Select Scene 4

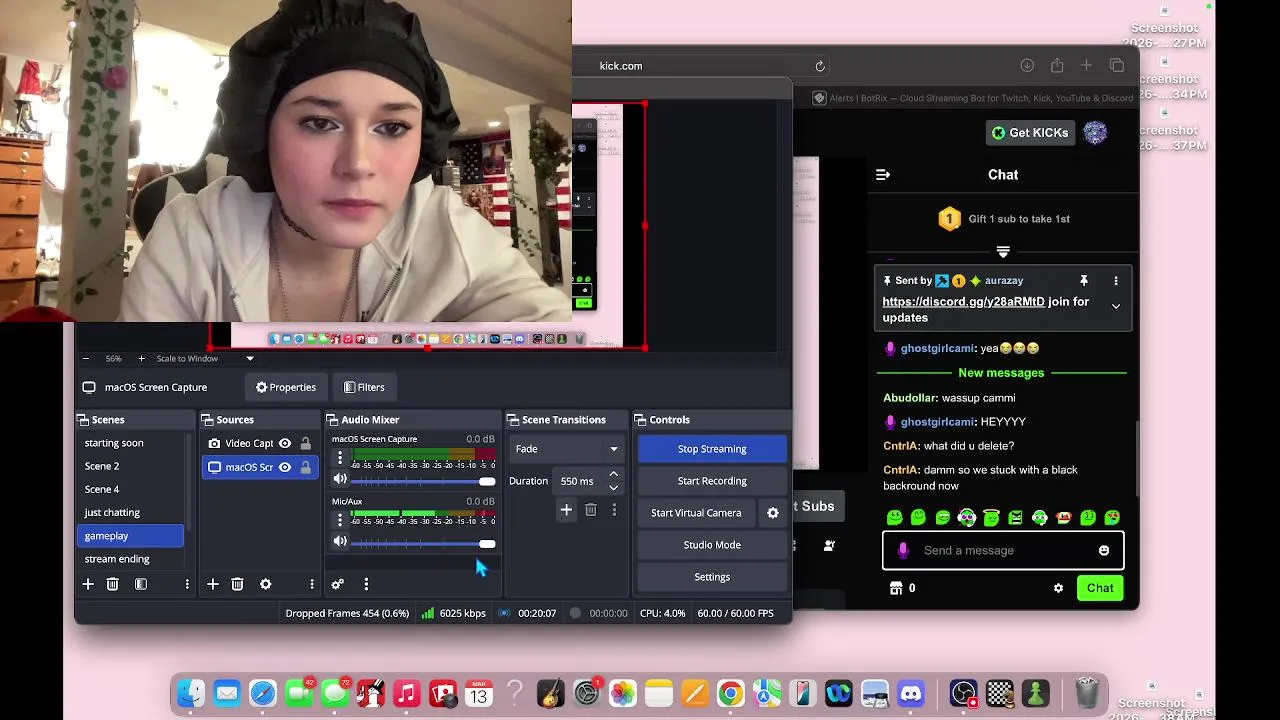coord(130,489)
